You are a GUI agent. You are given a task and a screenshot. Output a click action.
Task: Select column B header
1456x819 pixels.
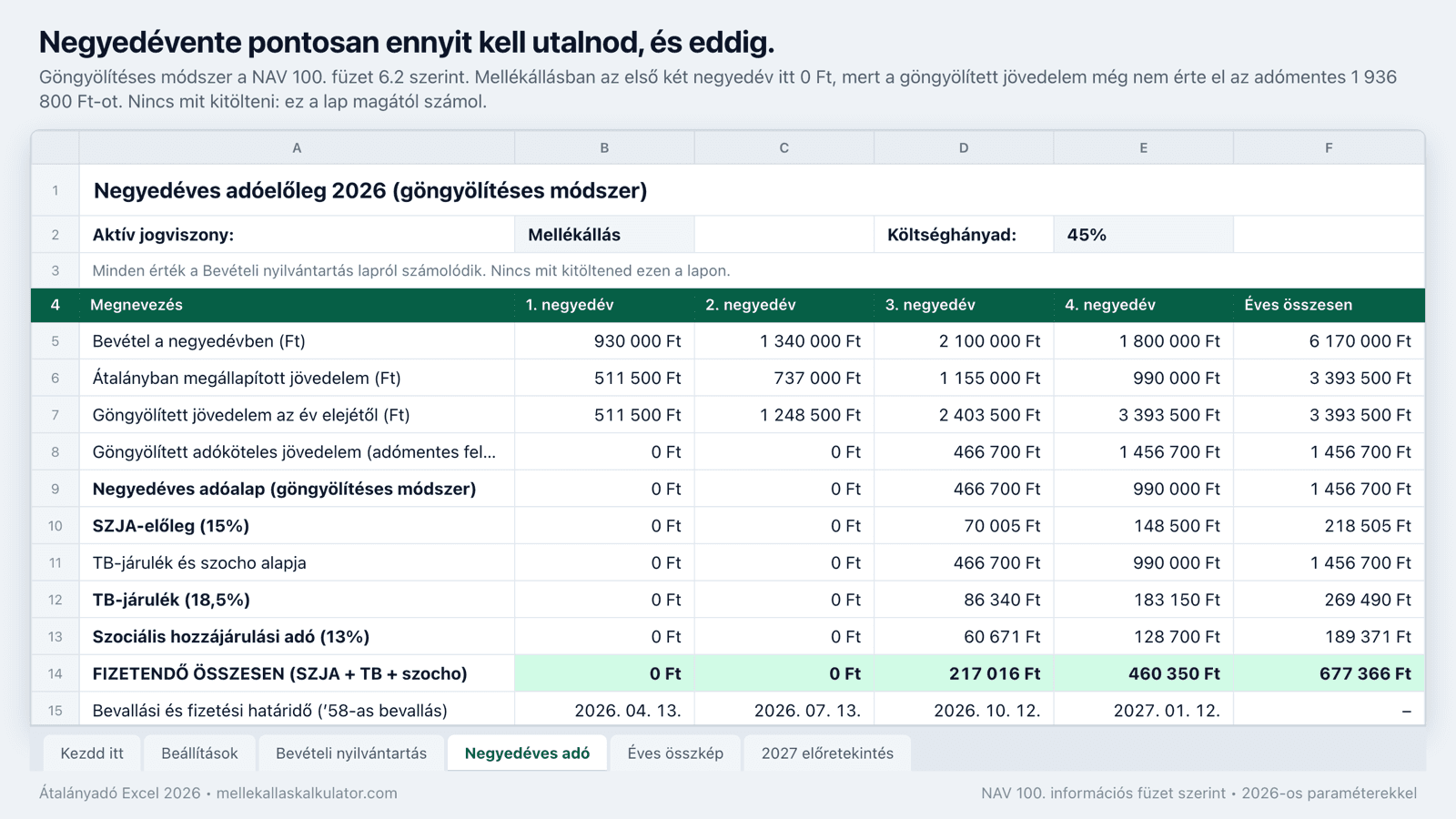604,147
